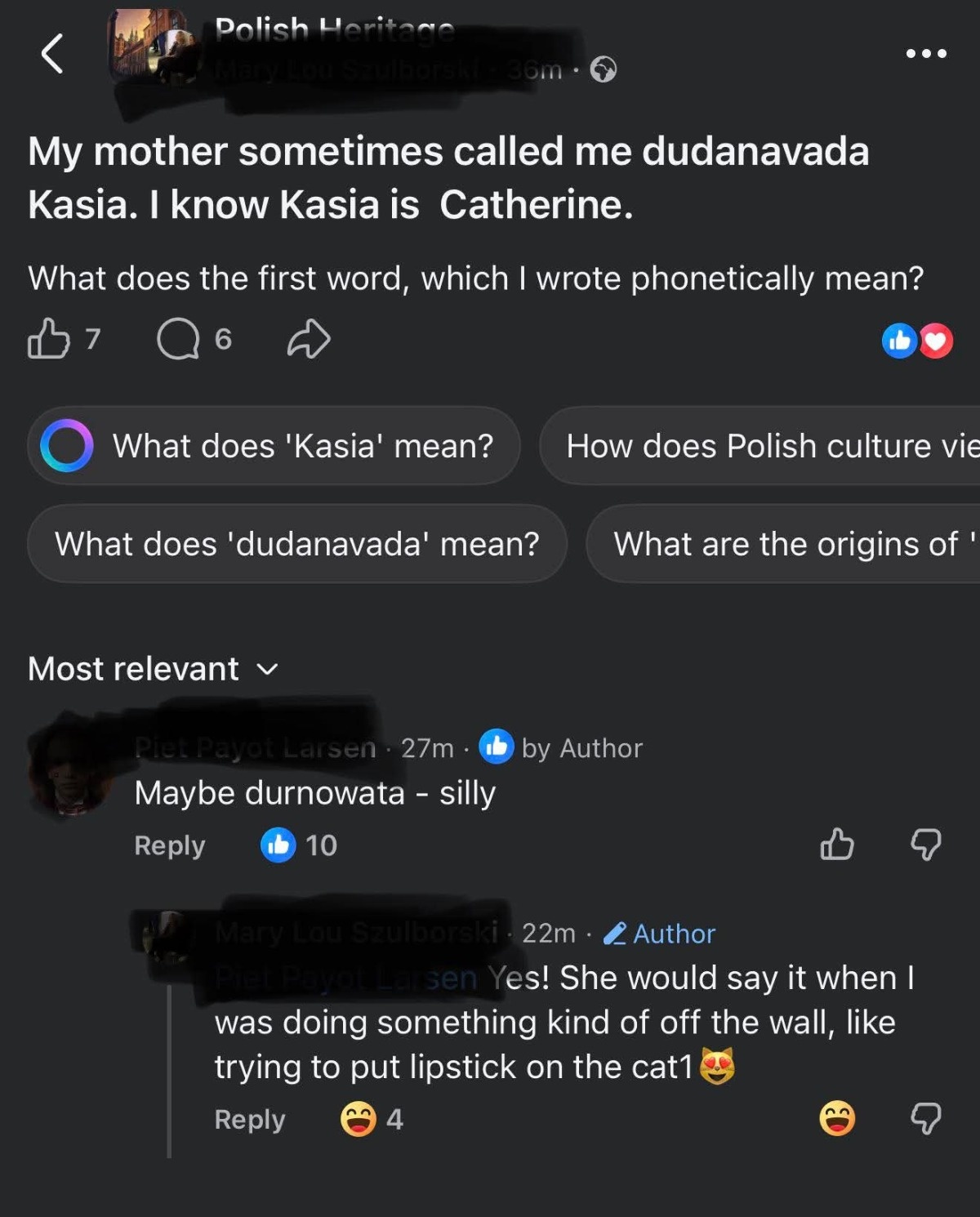Reply to the author's lipstick comment
Screen dimensions: 980x1217
point(250,1120)
